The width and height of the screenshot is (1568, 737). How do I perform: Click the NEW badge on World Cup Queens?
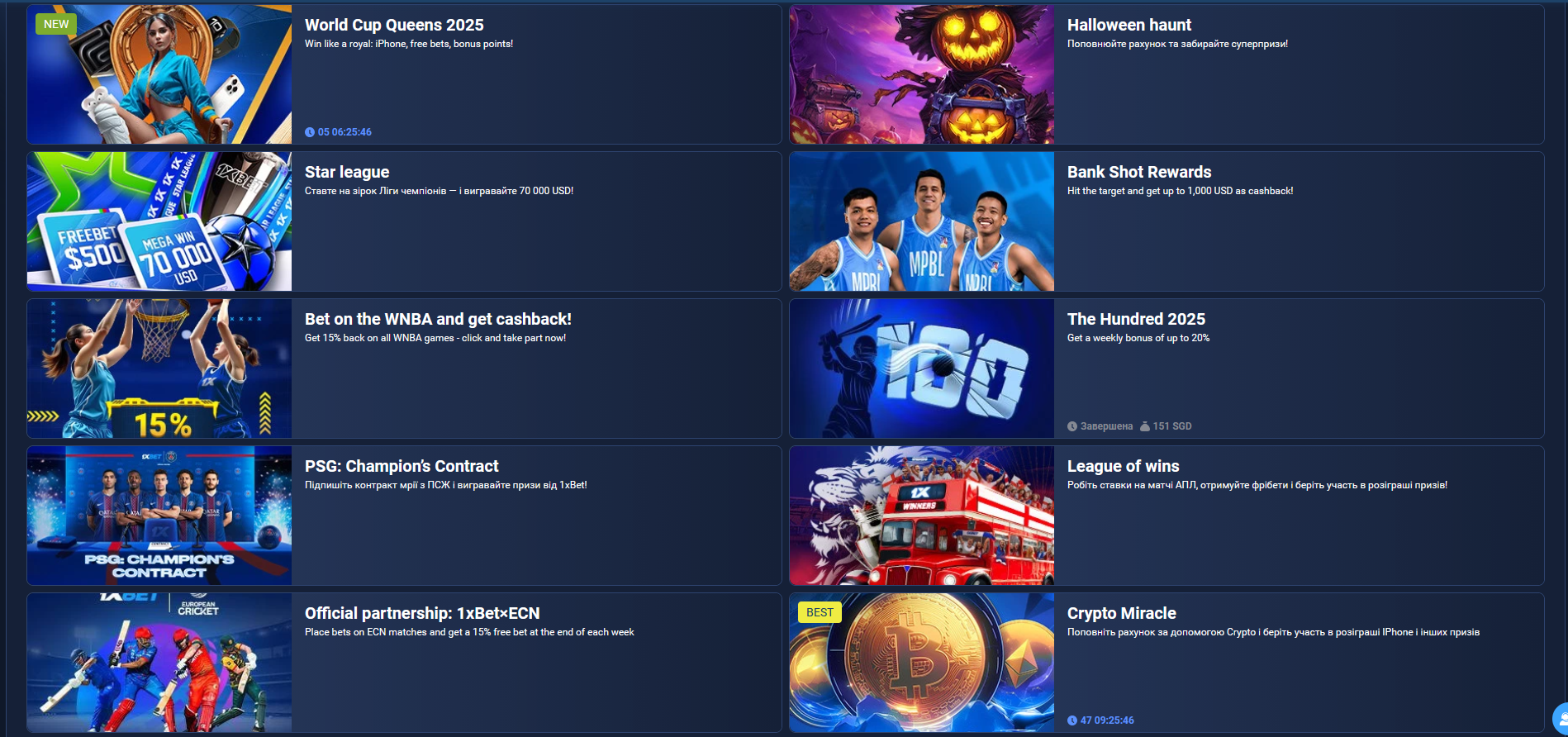point(56,24)
